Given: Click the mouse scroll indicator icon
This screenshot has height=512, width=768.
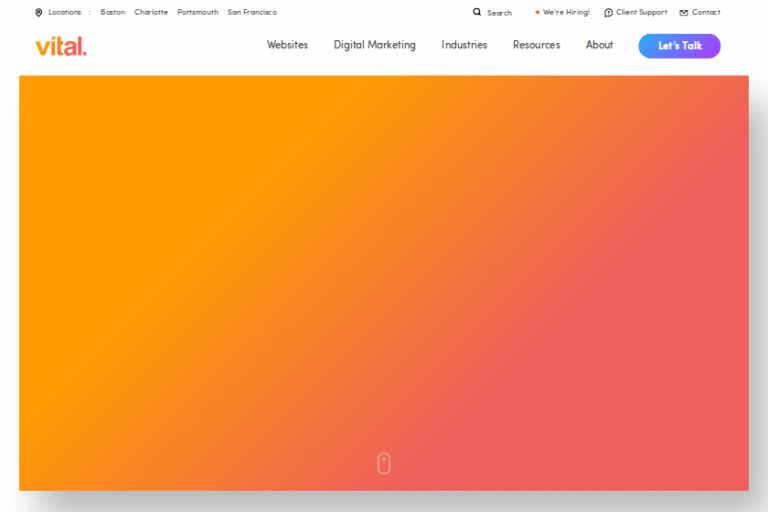Looking at the screenshot, I should pos(383,463).
